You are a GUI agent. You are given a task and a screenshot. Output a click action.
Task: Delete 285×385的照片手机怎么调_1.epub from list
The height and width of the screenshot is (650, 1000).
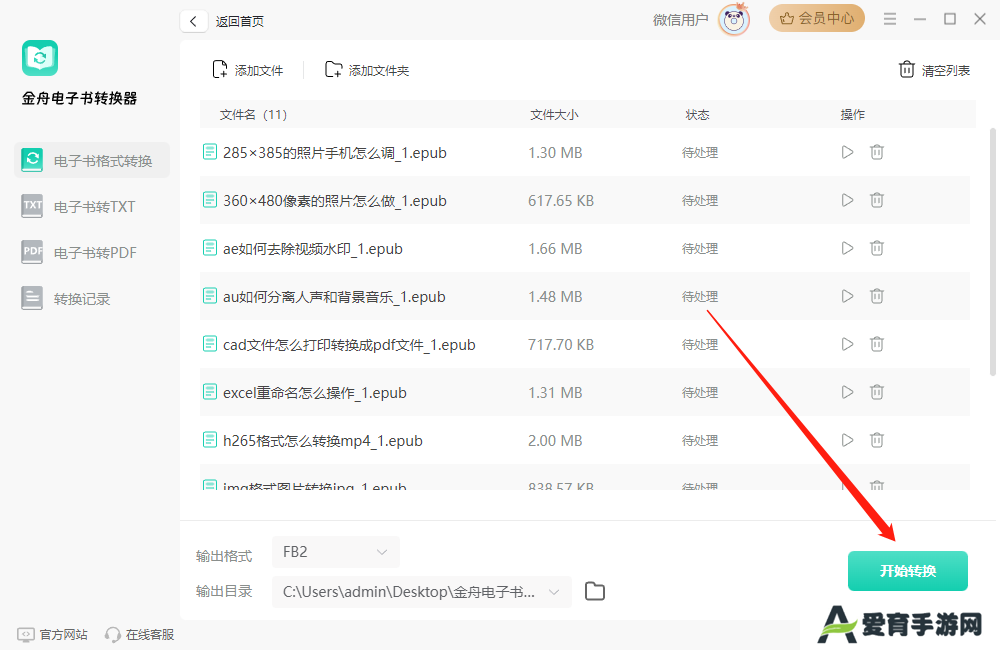(877, 152)
